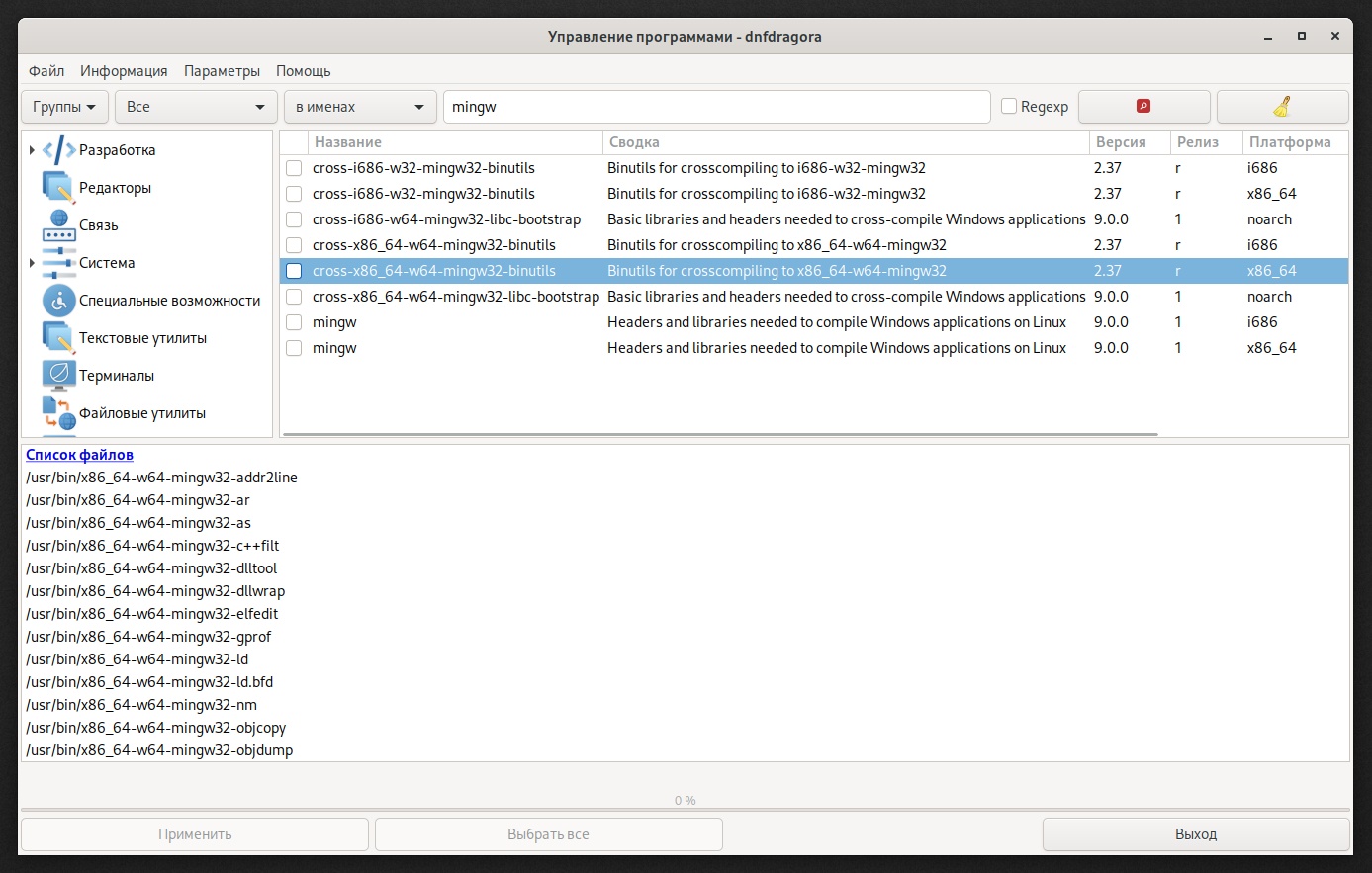Click the file path ending in mingw32-gprof

pyautogui.click(x=148, y=637)
